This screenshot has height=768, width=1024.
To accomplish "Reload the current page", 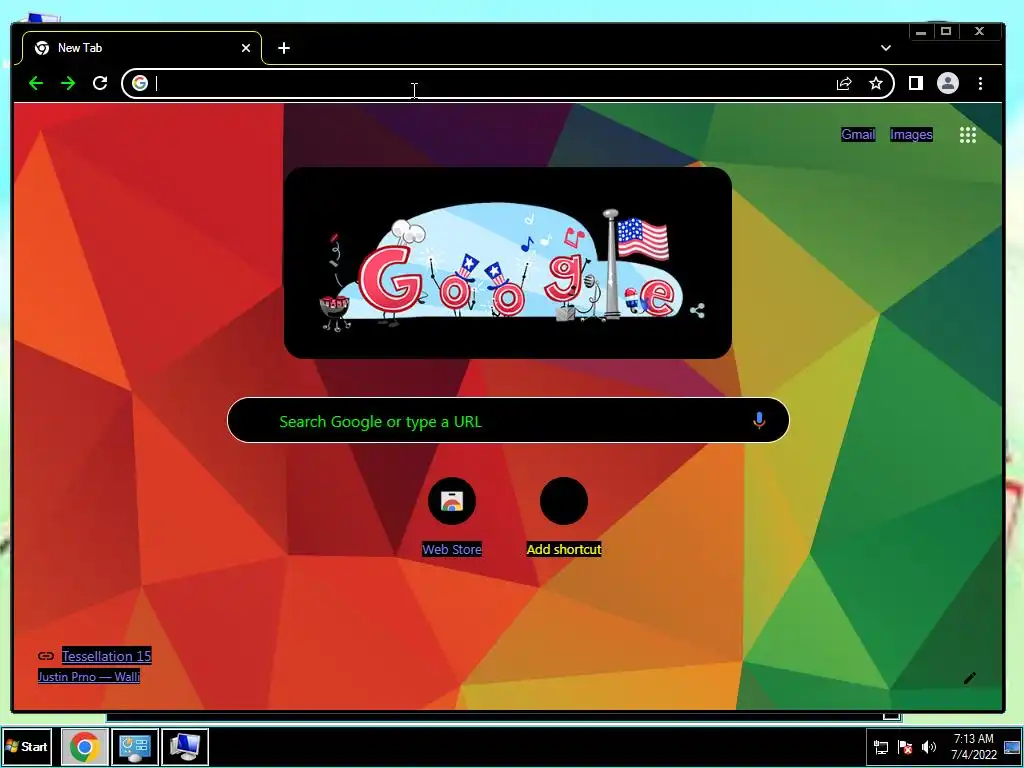I will pyautogui.click(x=100, y=83).
